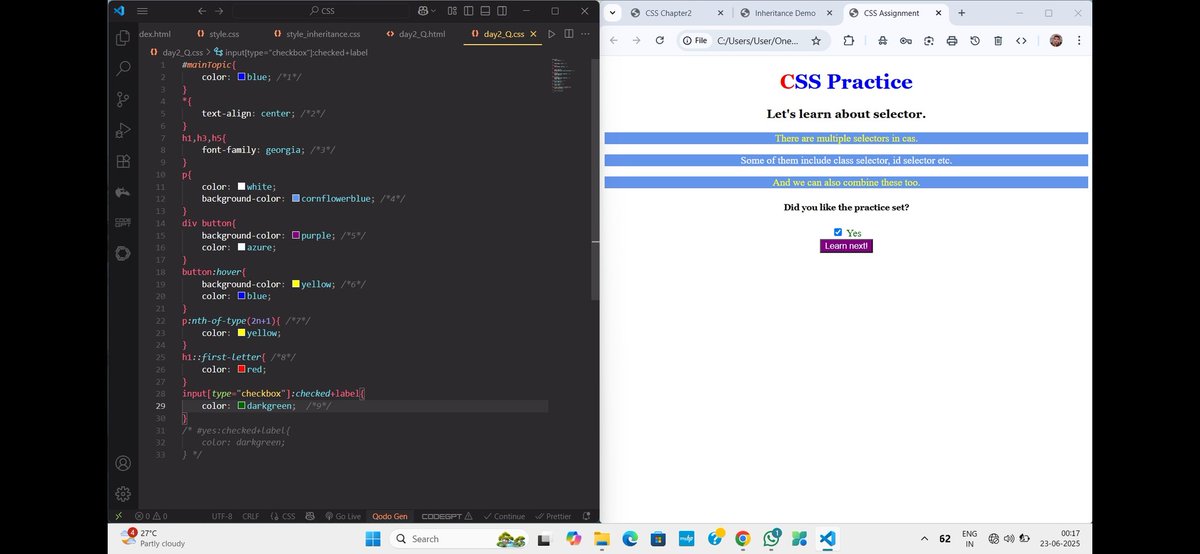Screen dimensions: 1200x554
Task: Click the printer extension icon in Chrome
Action: [951, 41]
